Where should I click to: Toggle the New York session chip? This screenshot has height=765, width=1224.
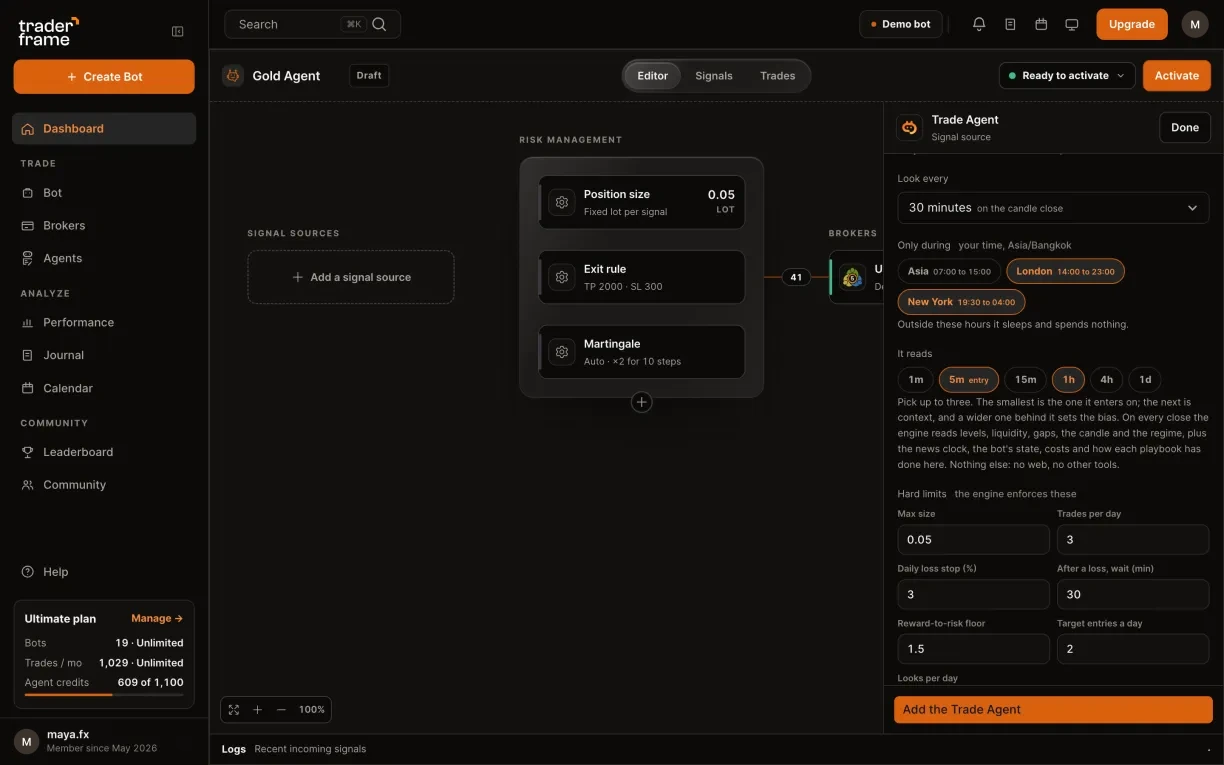[961, 302]
